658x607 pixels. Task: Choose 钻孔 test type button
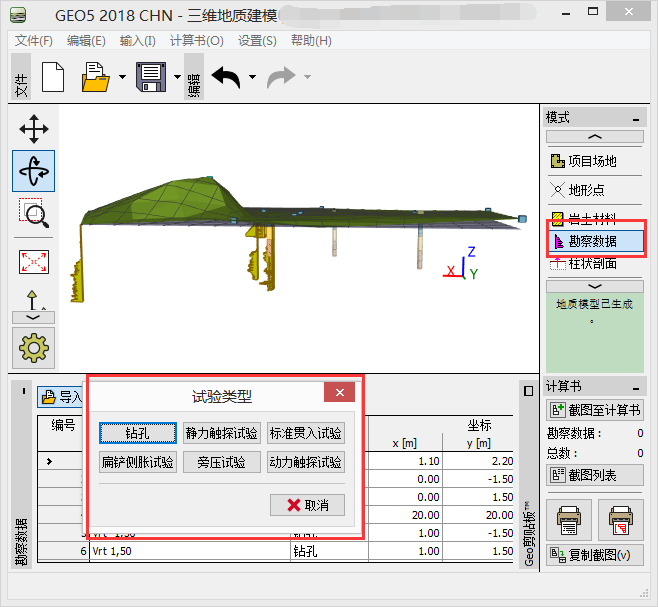tap(137, 433)
